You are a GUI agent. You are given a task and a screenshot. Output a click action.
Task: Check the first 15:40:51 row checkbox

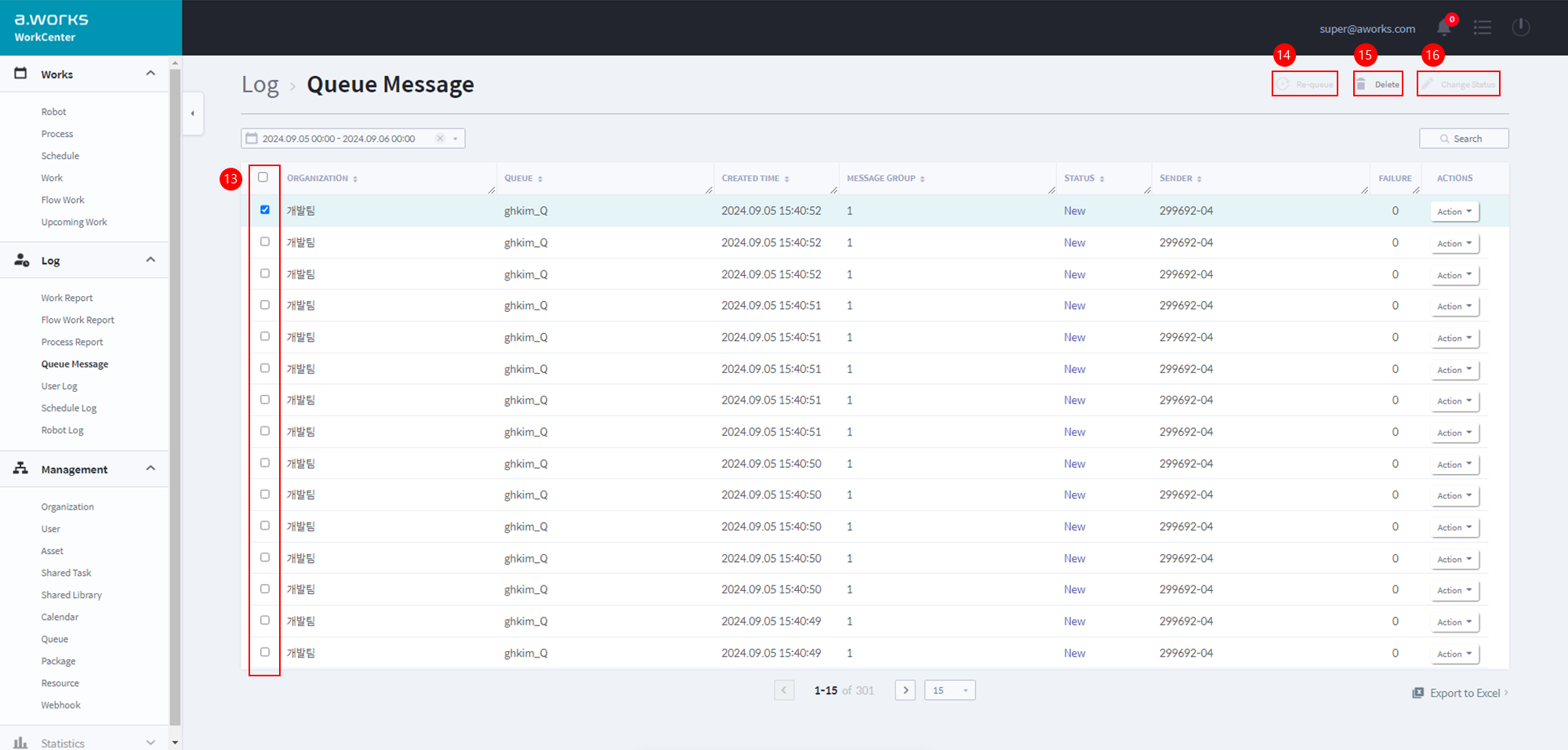pyautogui.click(x=265, y=305)
